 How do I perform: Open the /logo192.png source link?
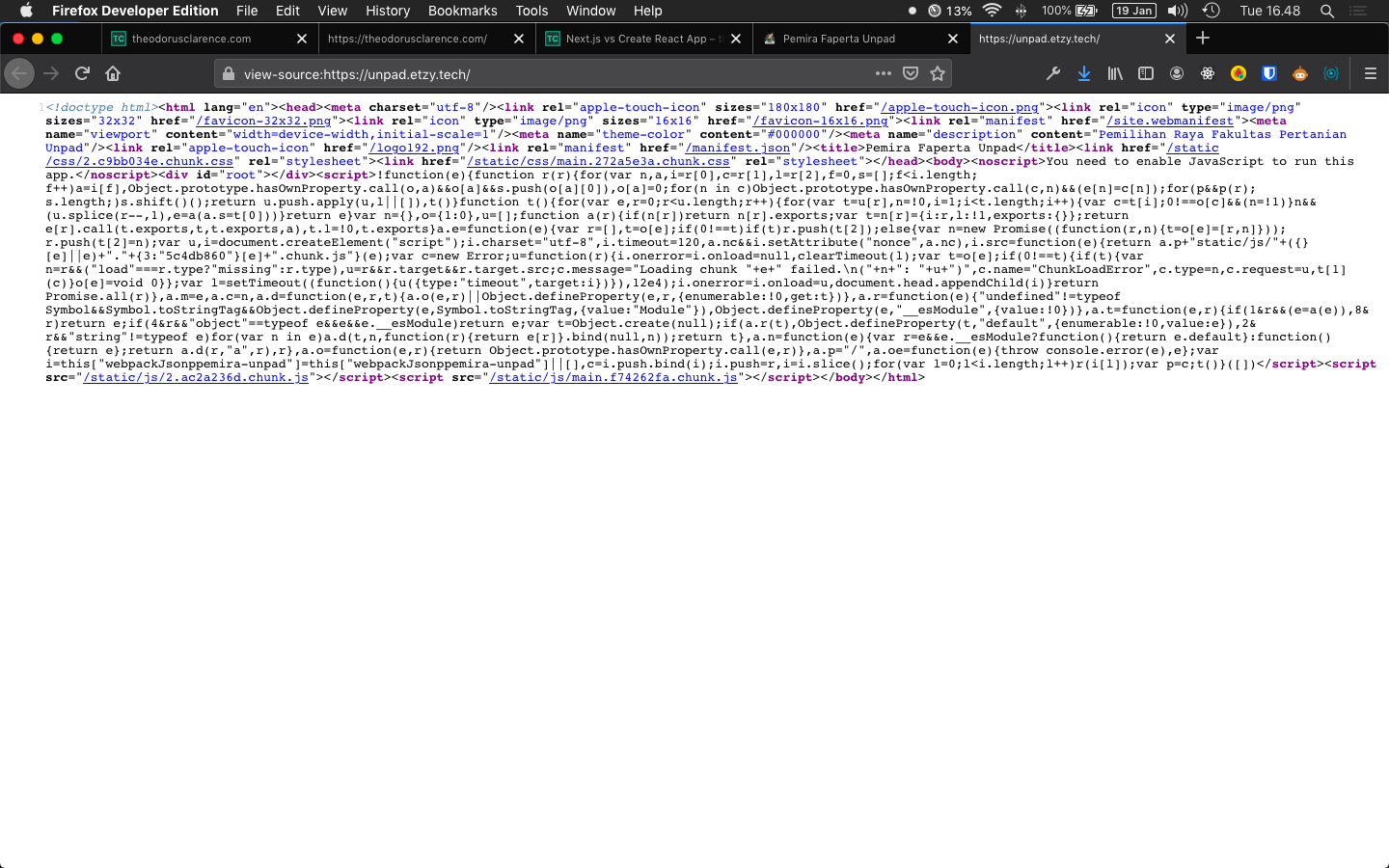(x=414, y=148)
